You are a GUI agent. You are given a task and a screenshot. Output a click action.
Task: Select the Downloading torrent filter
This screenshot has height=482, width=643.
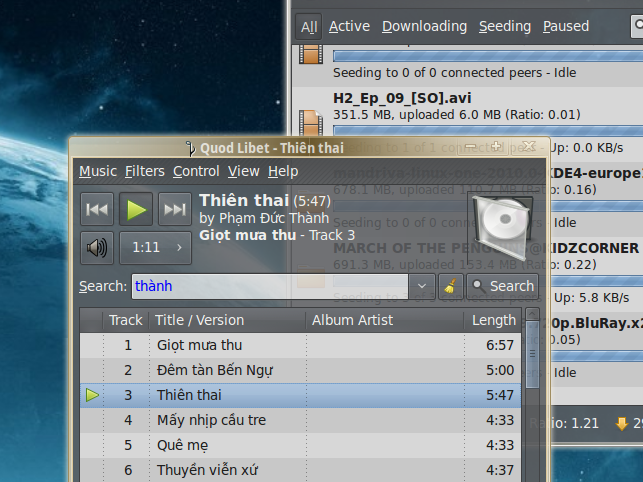click(x=424, y=26)
